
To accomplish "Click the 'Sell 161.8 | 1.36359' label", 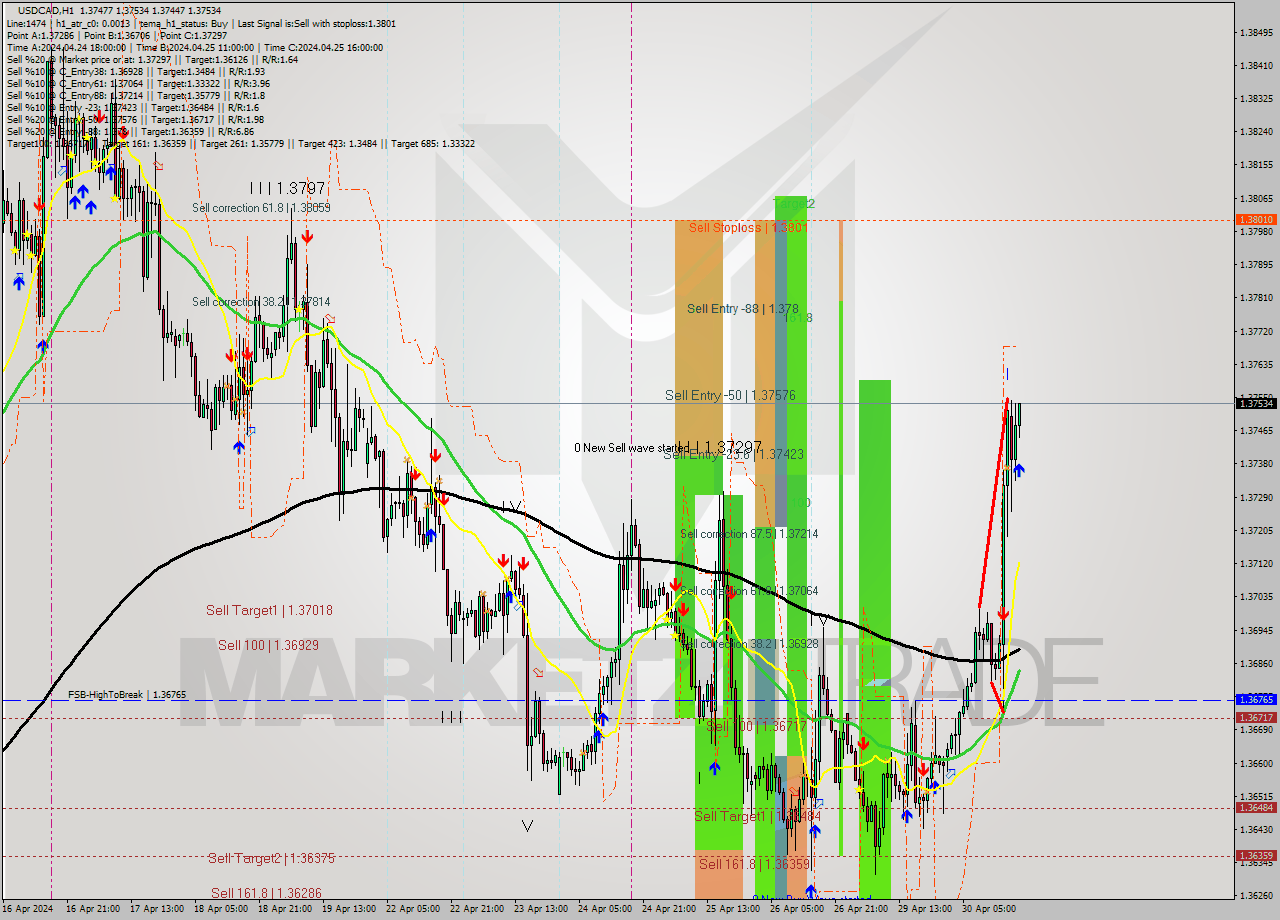I will point(754,864).
